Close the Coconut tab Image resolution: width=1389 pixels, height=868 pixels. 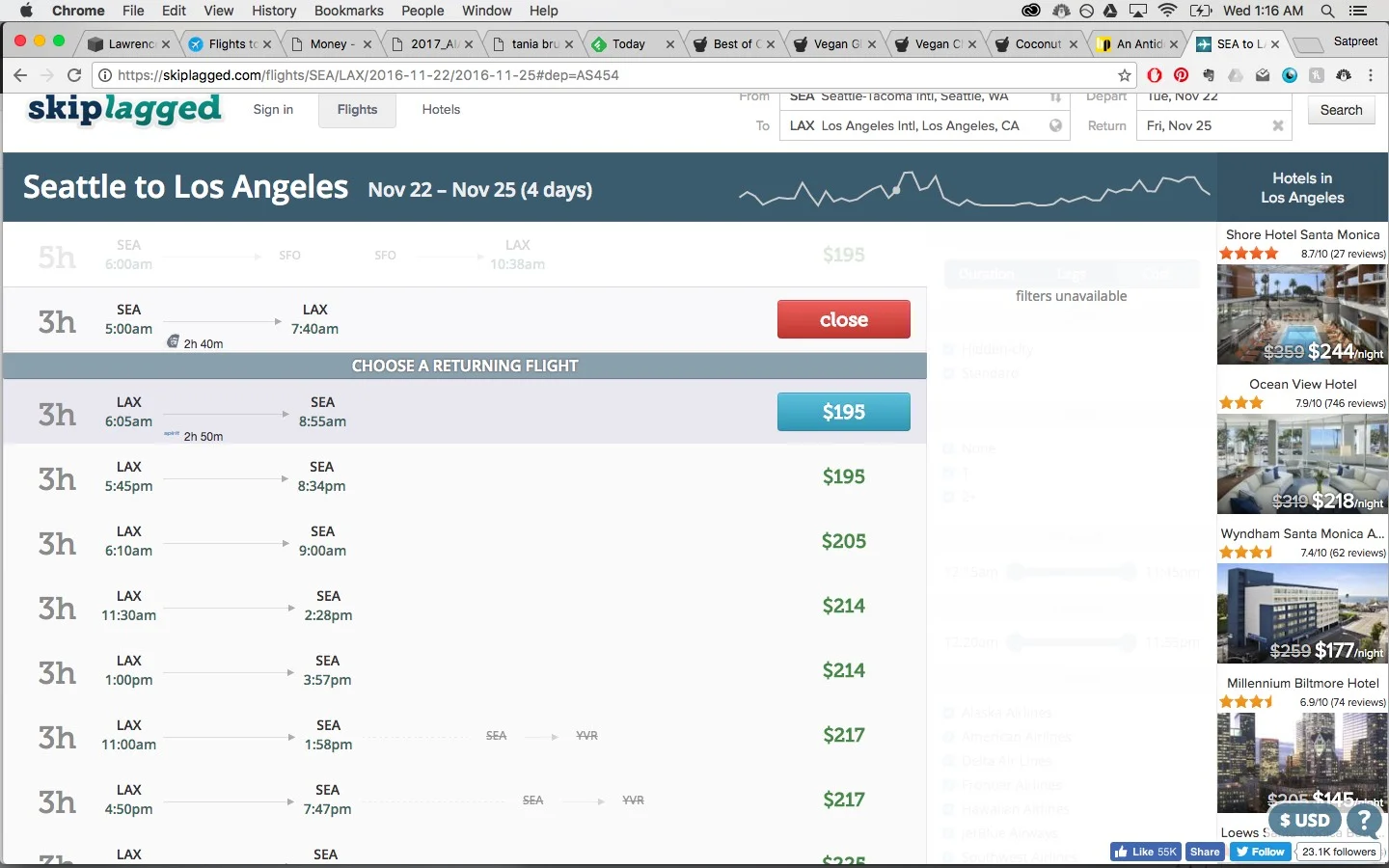click(x=1074, y=44)
